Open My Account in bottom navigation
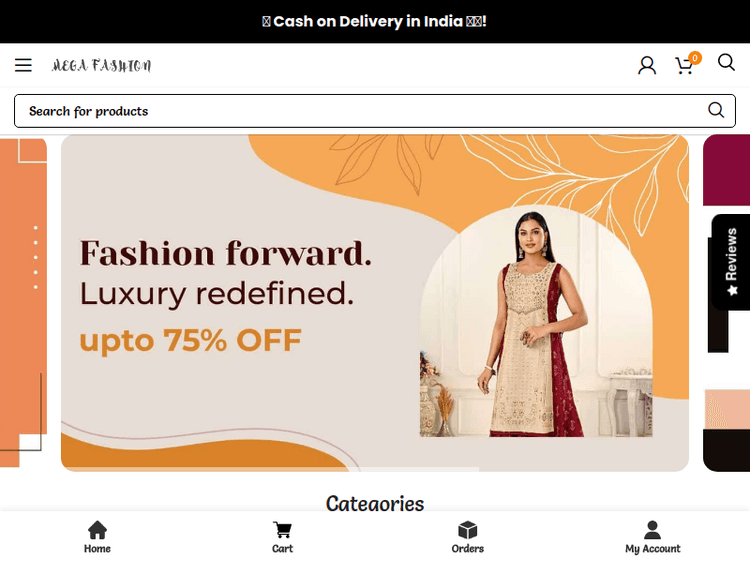The height and width of the screenshot is (563, 750). (652, 537)
